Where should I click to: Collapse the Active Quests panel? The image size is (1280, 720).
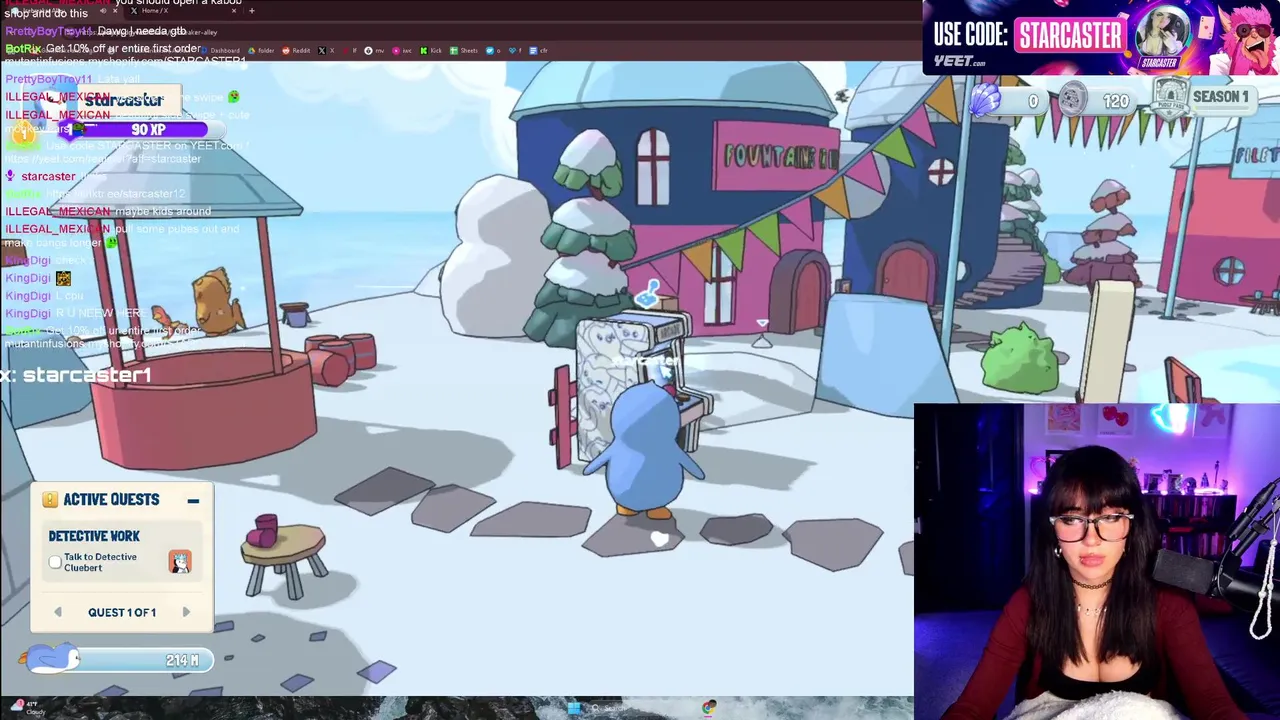[x=193, y=500]
